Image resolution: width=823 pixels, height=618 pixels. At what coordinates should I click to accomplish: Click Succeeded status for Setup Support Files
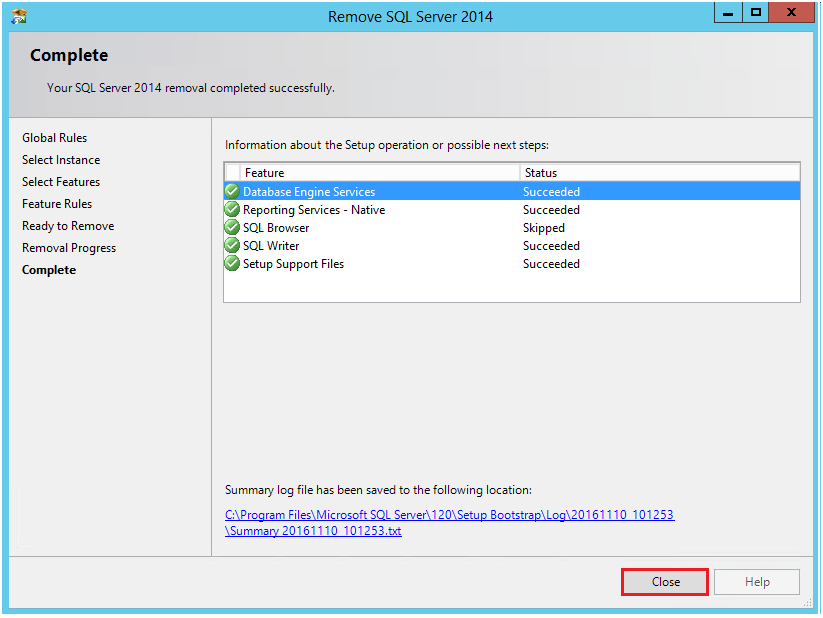point(551,264)
